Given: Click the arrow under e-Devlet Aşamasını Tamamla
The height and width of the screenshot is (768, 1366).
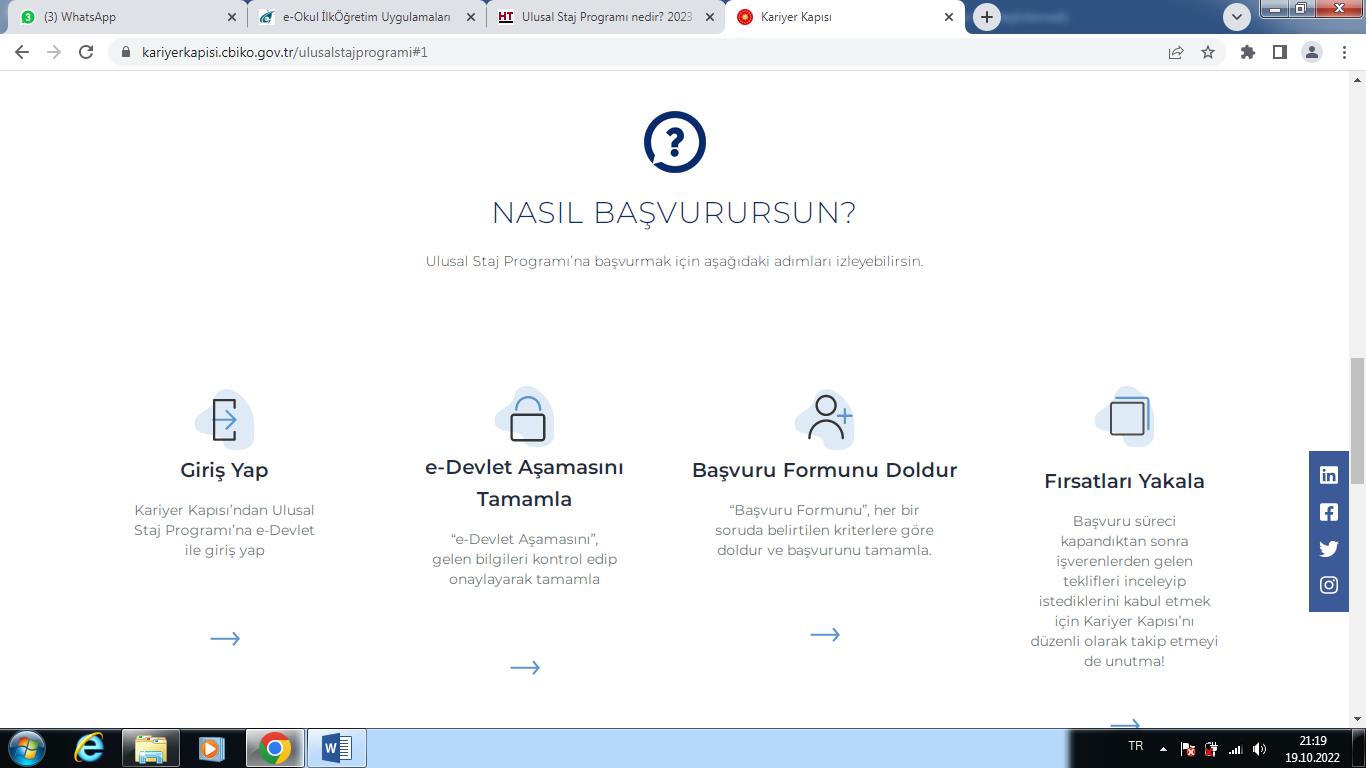Looking at the screenshot, I should pyautogui.click(x=525, y=667).
